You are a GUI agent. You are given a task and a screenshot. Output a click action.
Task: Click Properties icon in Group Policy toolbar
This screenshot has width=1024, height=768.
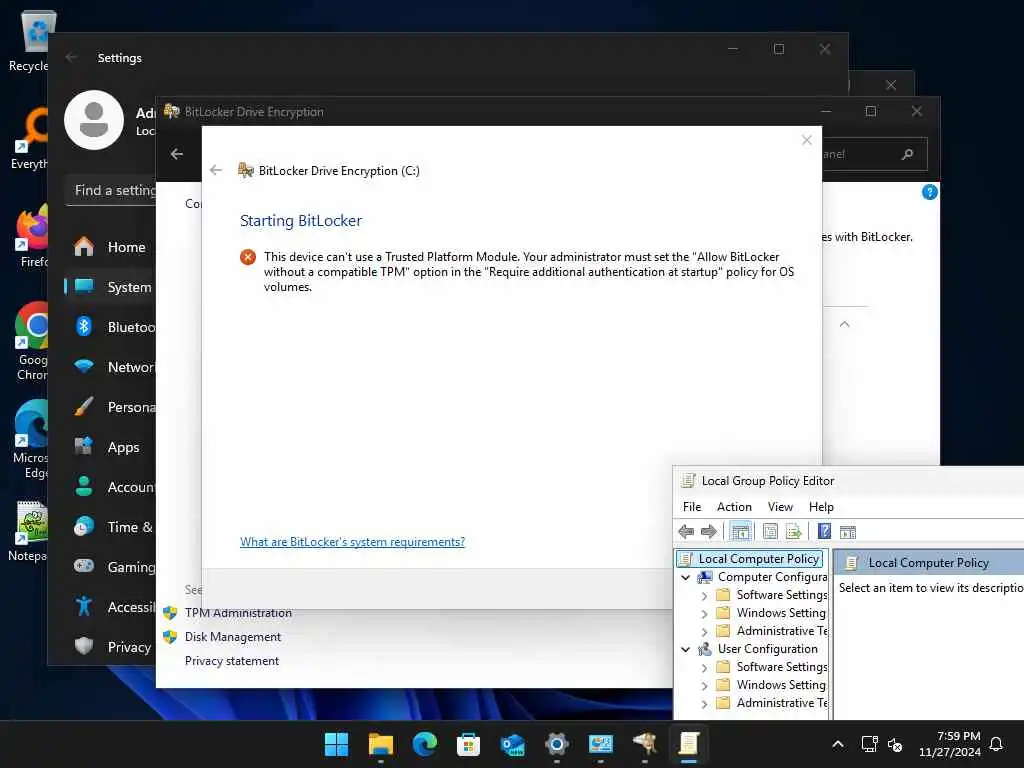pyautogui.click(x=770, y=532)
